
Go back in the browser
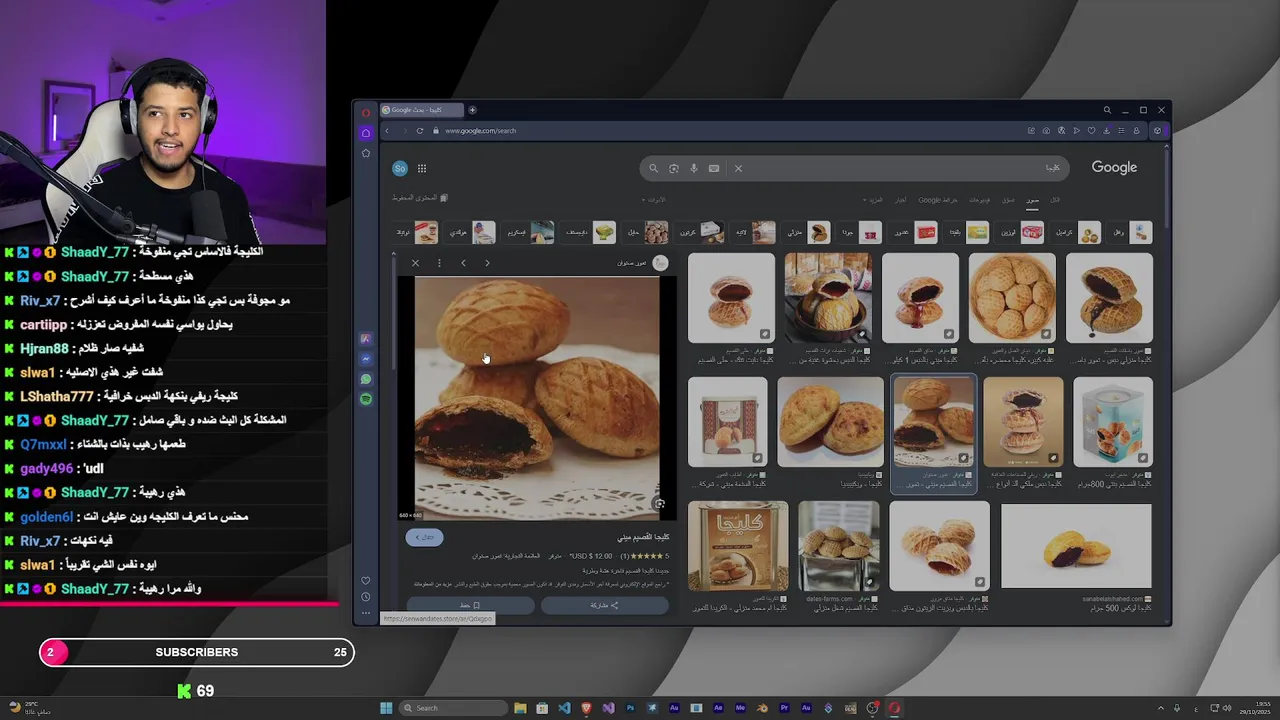pyautogui.click(x=388, y=131)
